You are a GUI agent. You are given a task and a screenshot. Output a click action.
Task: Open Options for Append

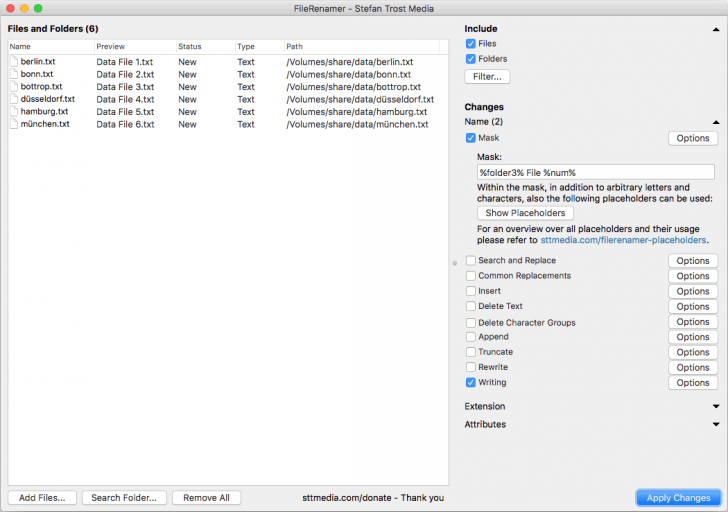693,337
